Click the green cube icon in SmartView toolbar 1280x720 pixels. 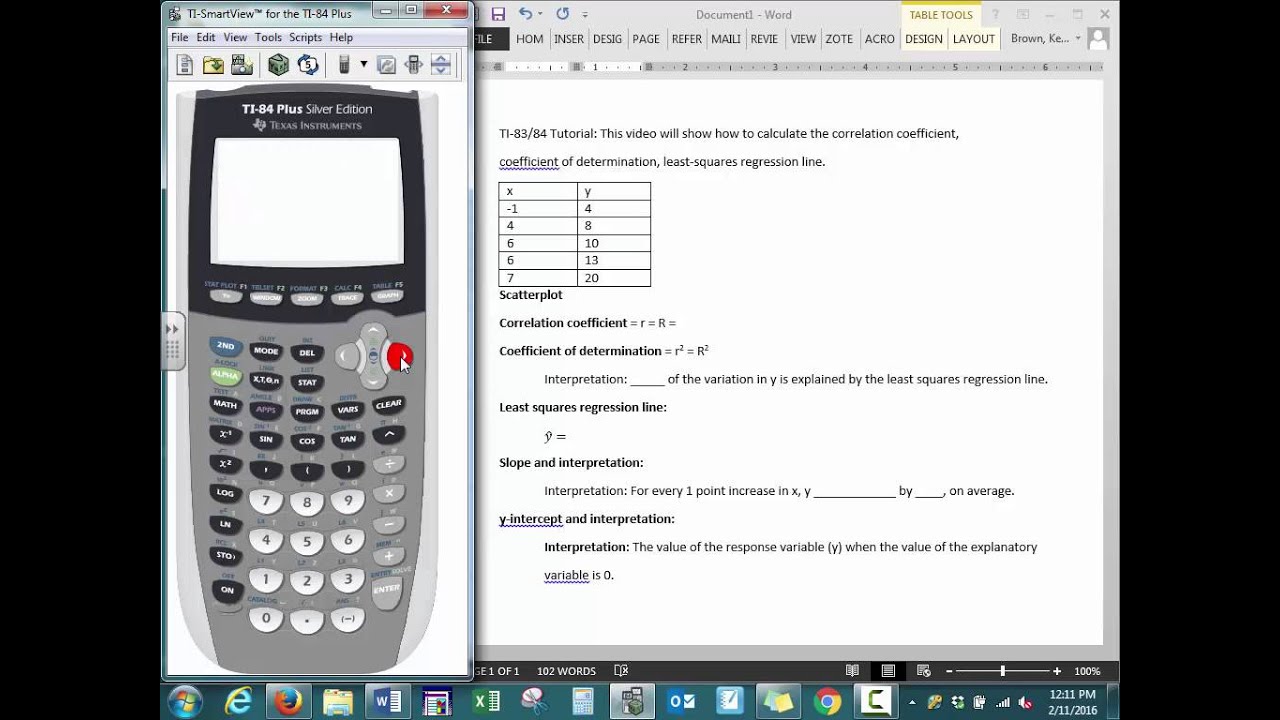[278, 65]
